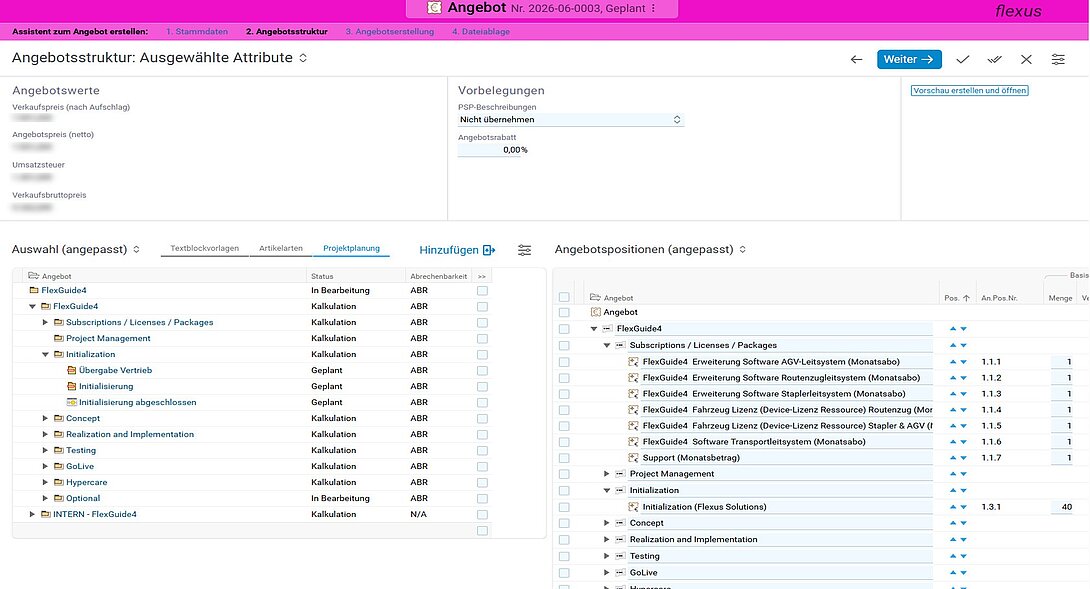Viewport: 1090px width, 589px height.
Task: Click the Angebot document icon in positions tree
Action: click(595, 312)
